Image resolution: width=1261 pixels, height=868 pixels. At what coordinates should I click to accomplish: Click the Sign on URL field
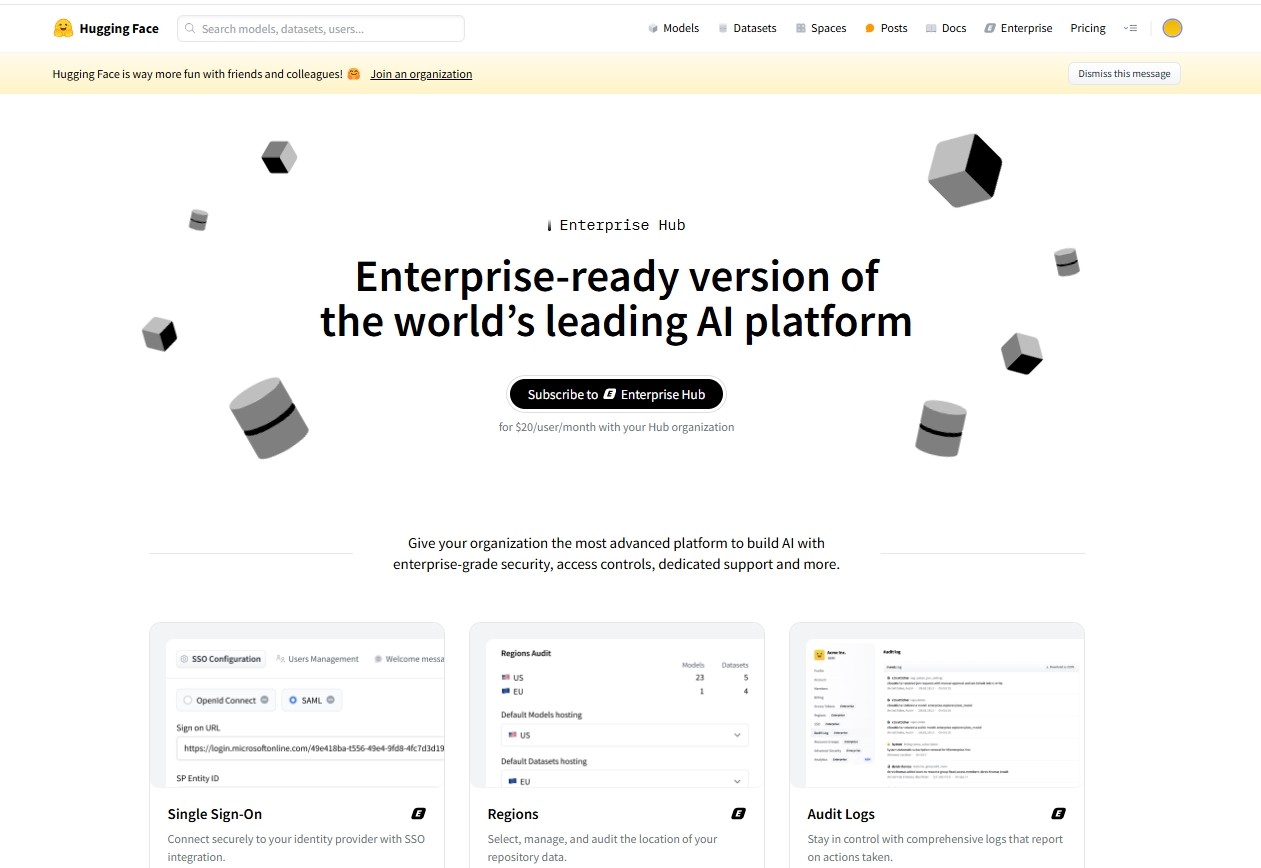click(311, 748)
